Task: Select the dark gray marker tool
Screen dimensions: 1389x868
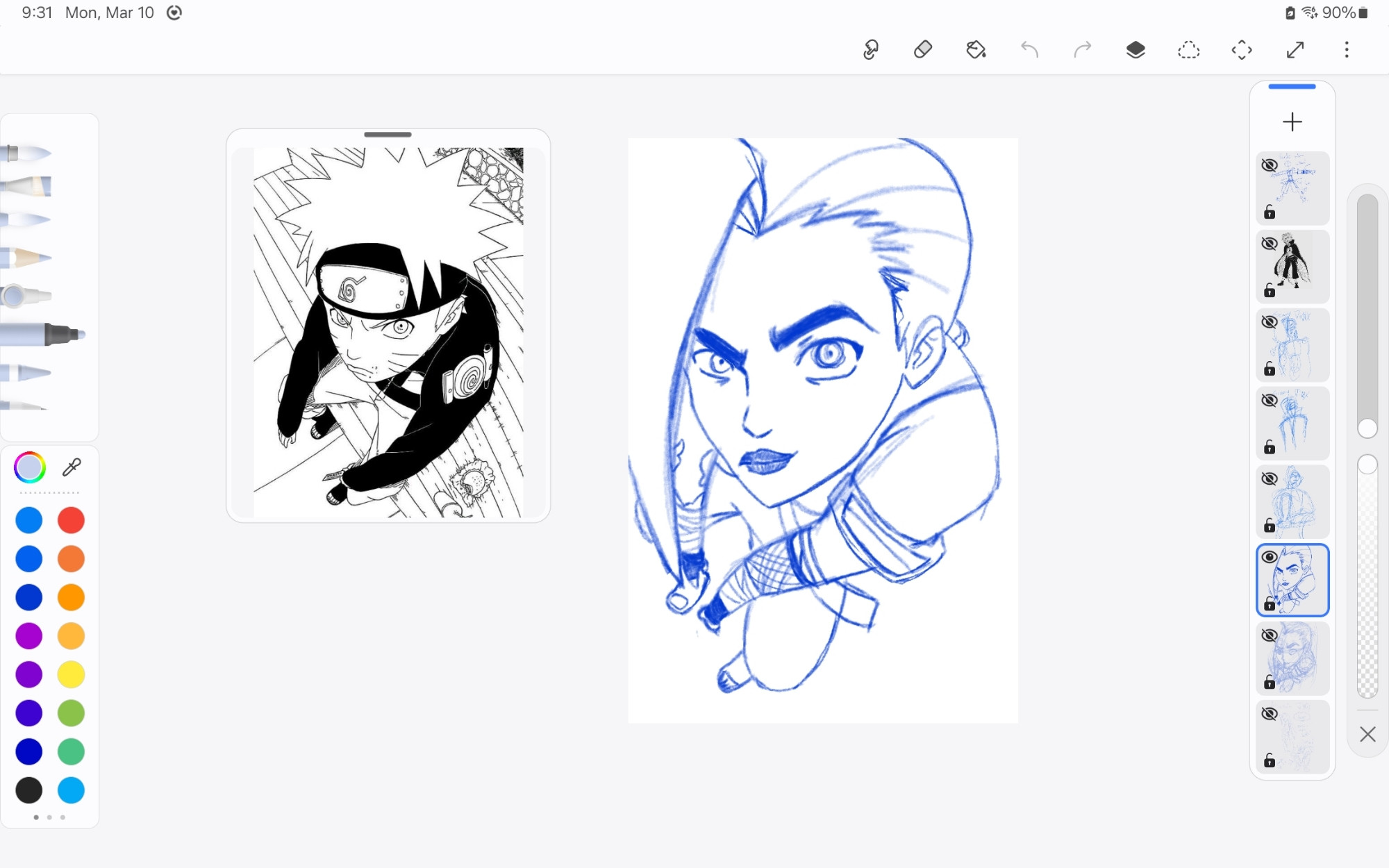Action: 42,334
